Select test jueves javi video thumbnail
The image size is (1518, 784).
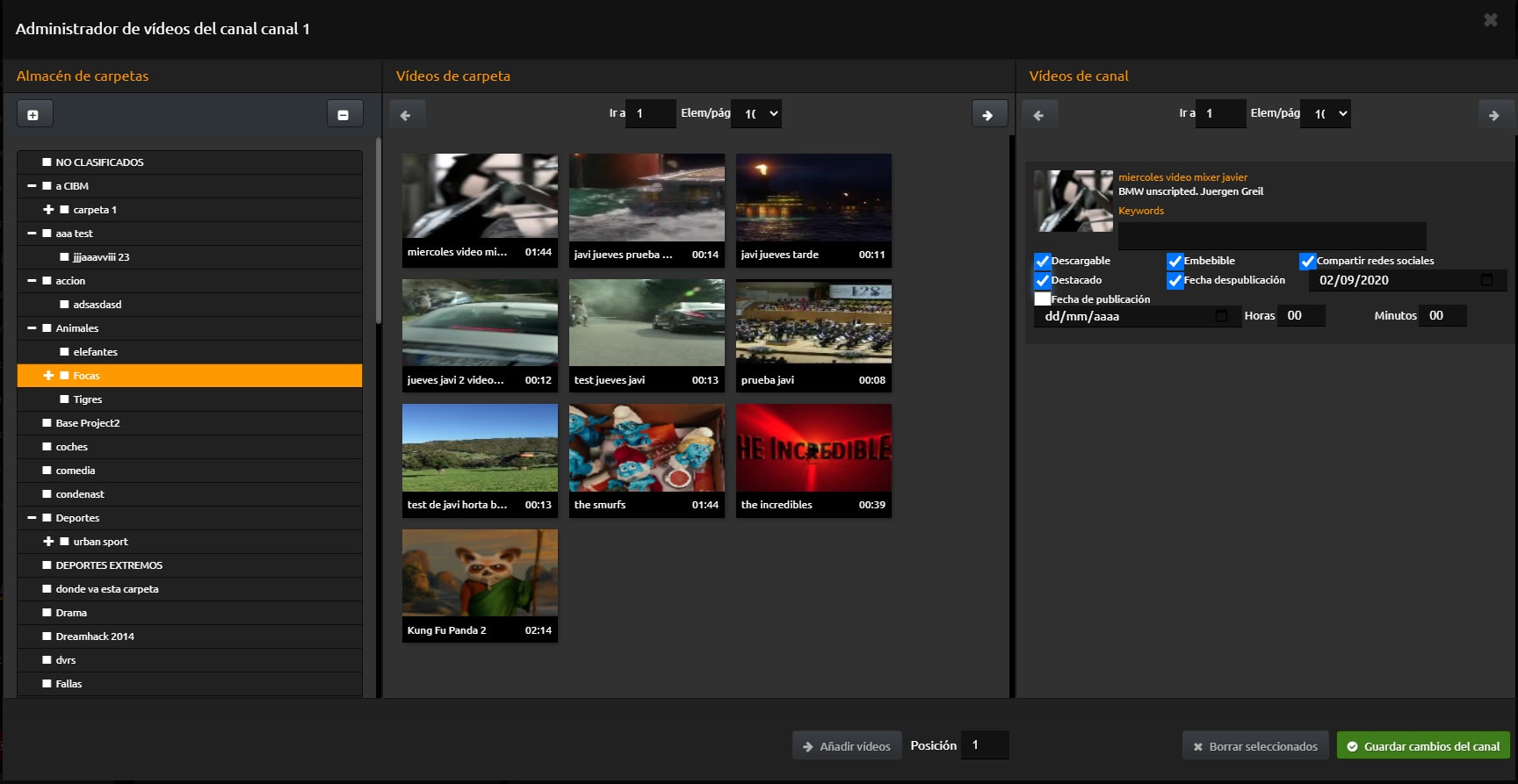pyautogui.click(x=647, y=322)
